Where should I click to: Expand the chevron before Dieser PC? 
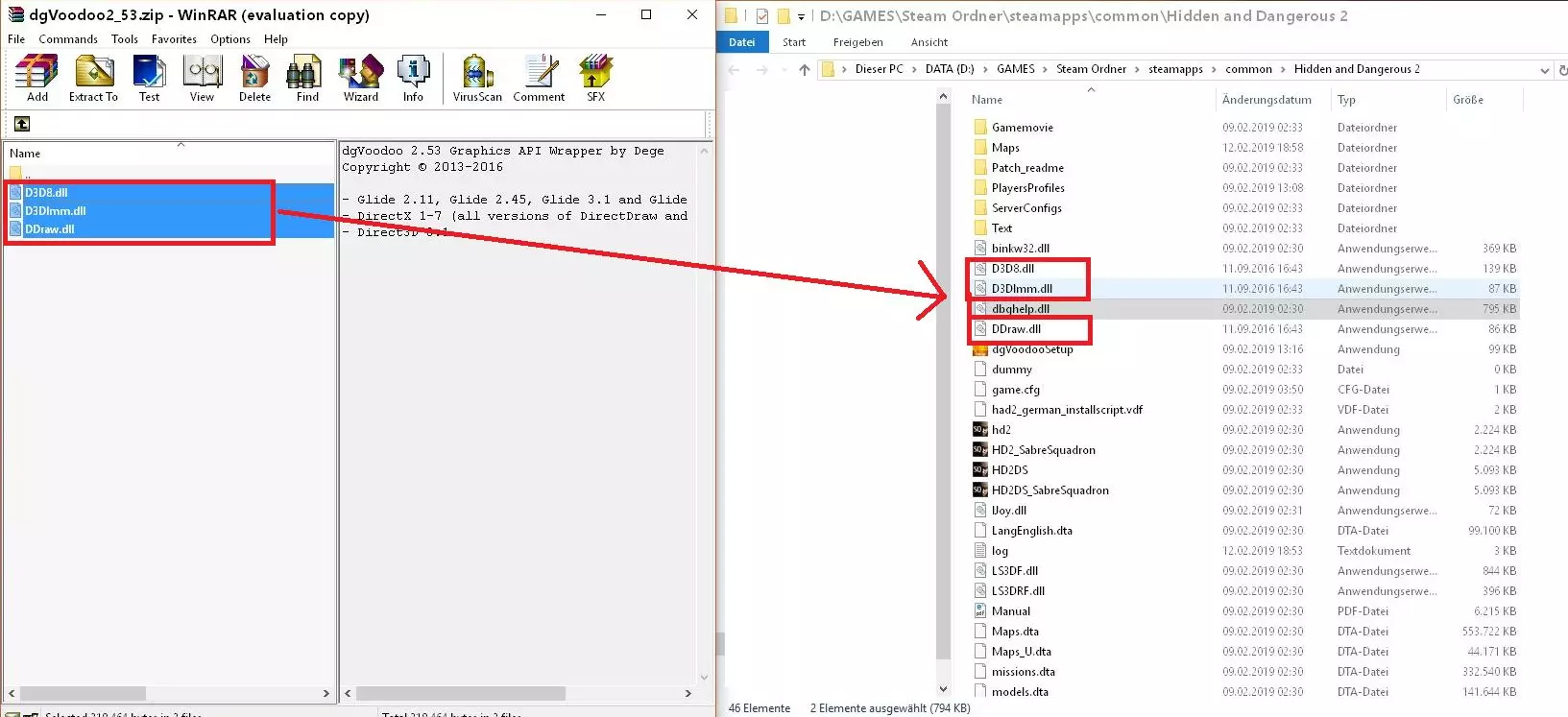click(845, 69)
